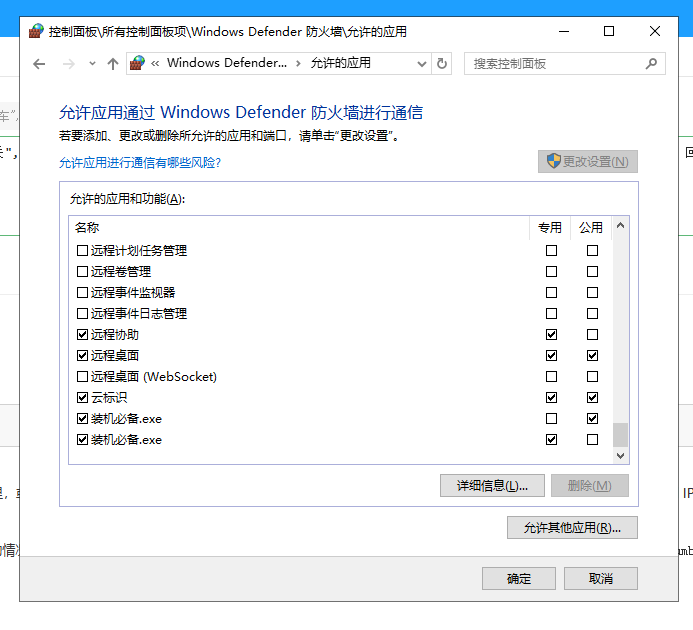Toggle the 远程计划任务管理 name checkbox
693x630 pixels.
pos(82,251)
